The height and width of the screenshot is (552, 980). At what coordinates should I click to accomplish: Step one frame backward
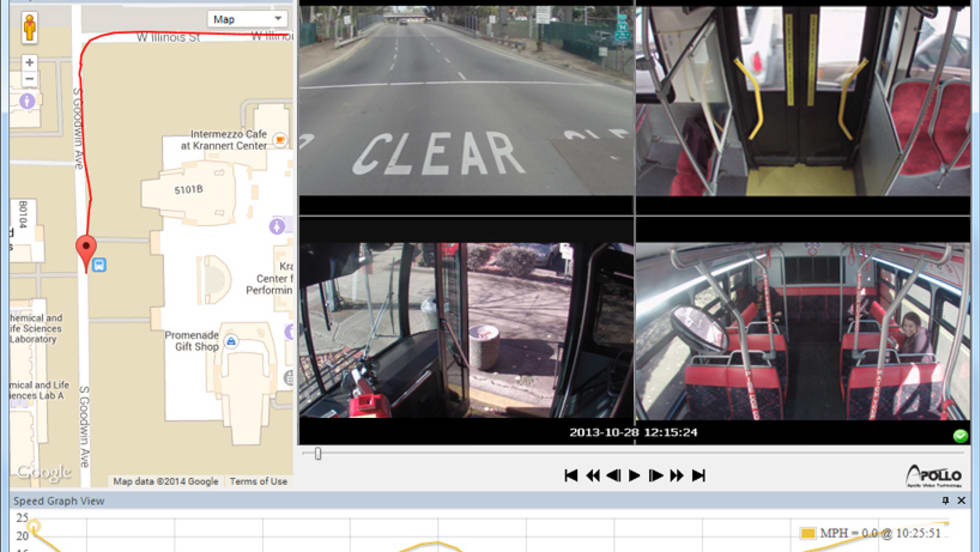[x=613, y=476]
